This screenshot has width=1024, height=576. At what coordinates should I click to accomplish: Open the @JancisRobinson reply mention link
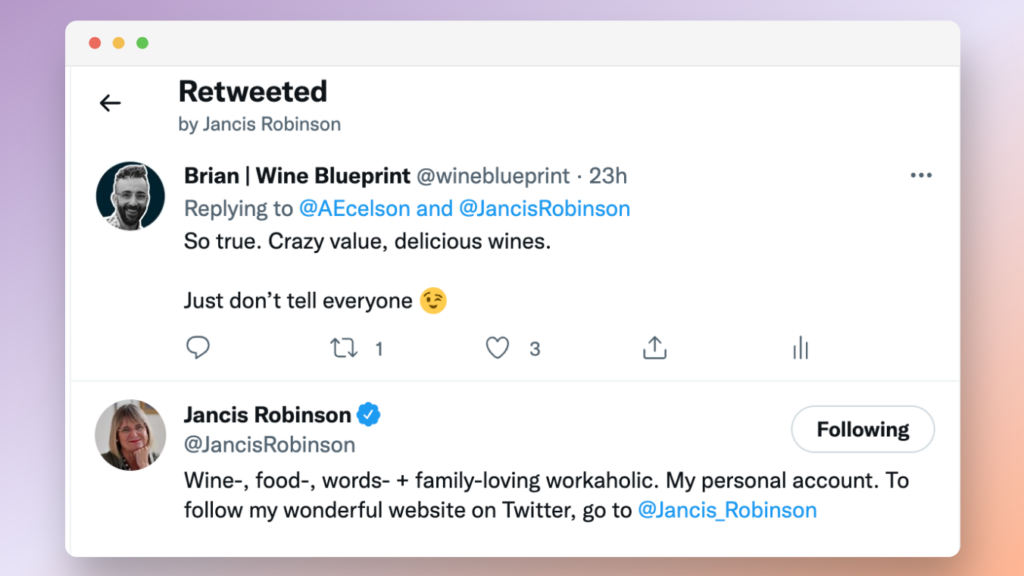click(545, 208)
